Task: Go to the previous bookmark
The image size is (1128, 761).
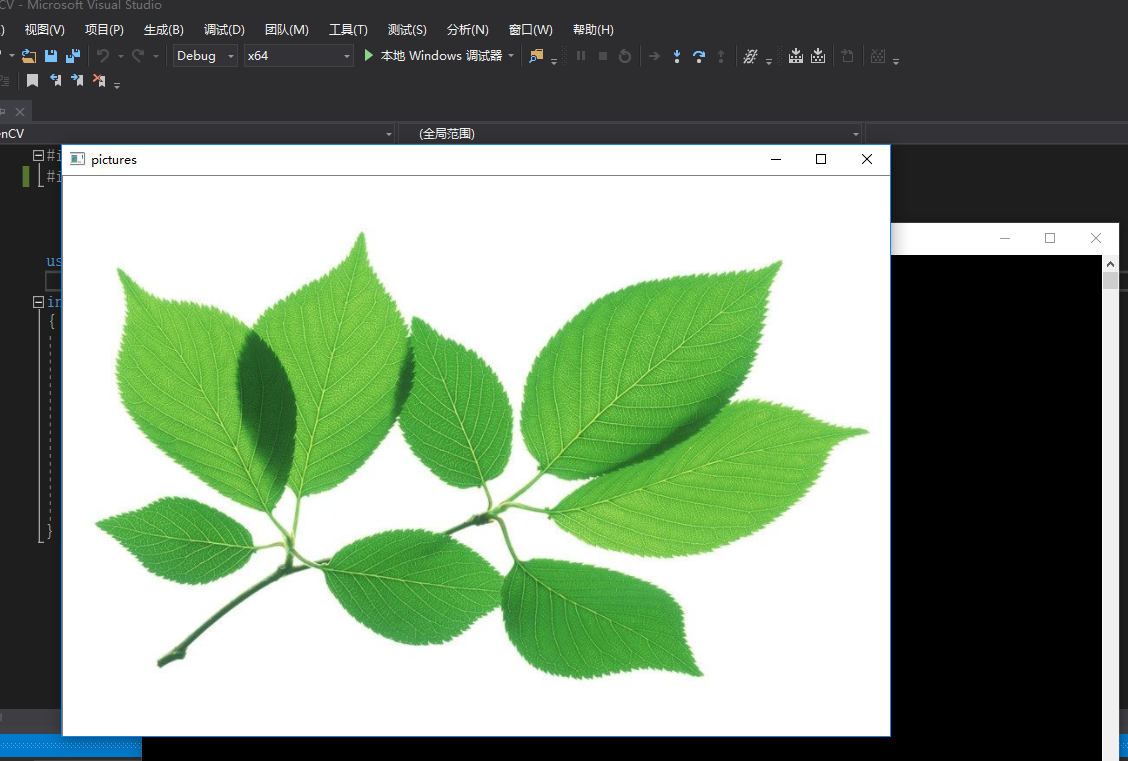Action: click(x=55, y=81)
